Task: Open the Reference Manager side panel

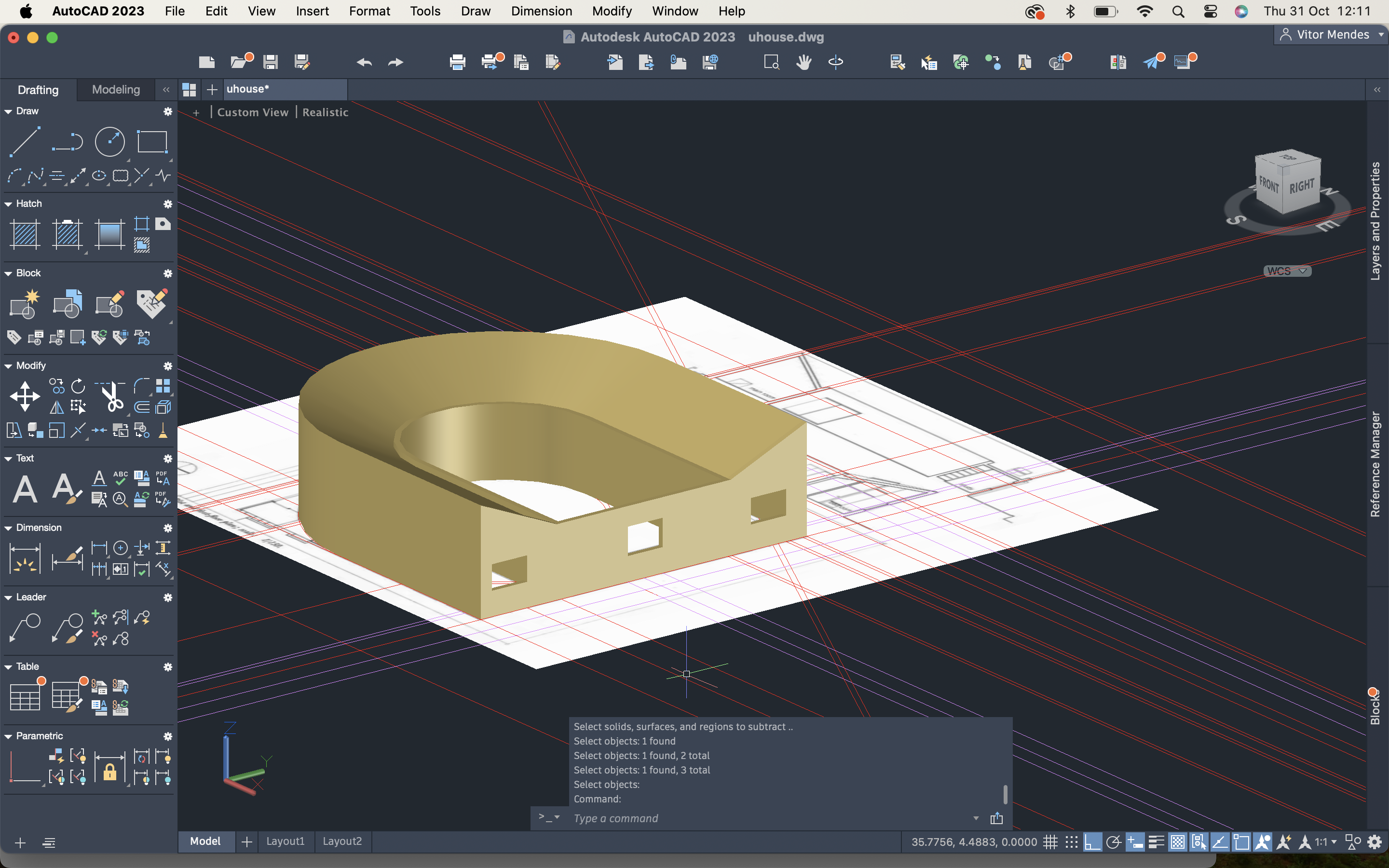Action: click(x=1375, y=464)
